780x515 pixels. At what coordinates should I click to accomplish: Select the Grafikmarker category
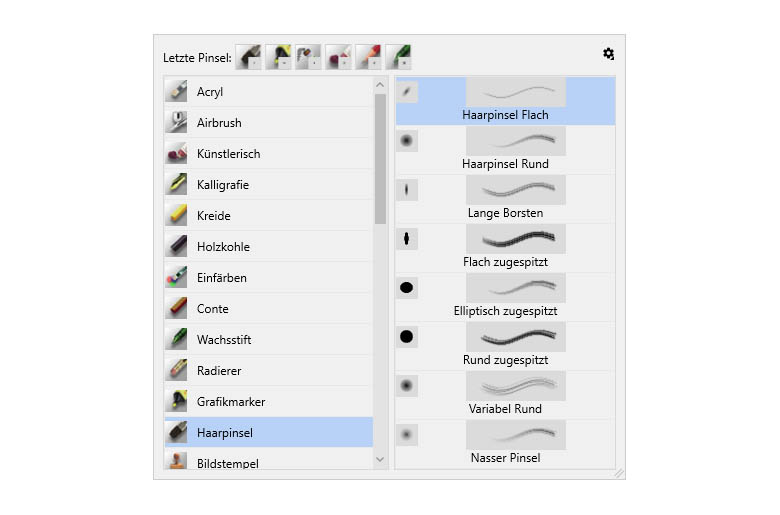pyautogui.click(x=269, y=402)
